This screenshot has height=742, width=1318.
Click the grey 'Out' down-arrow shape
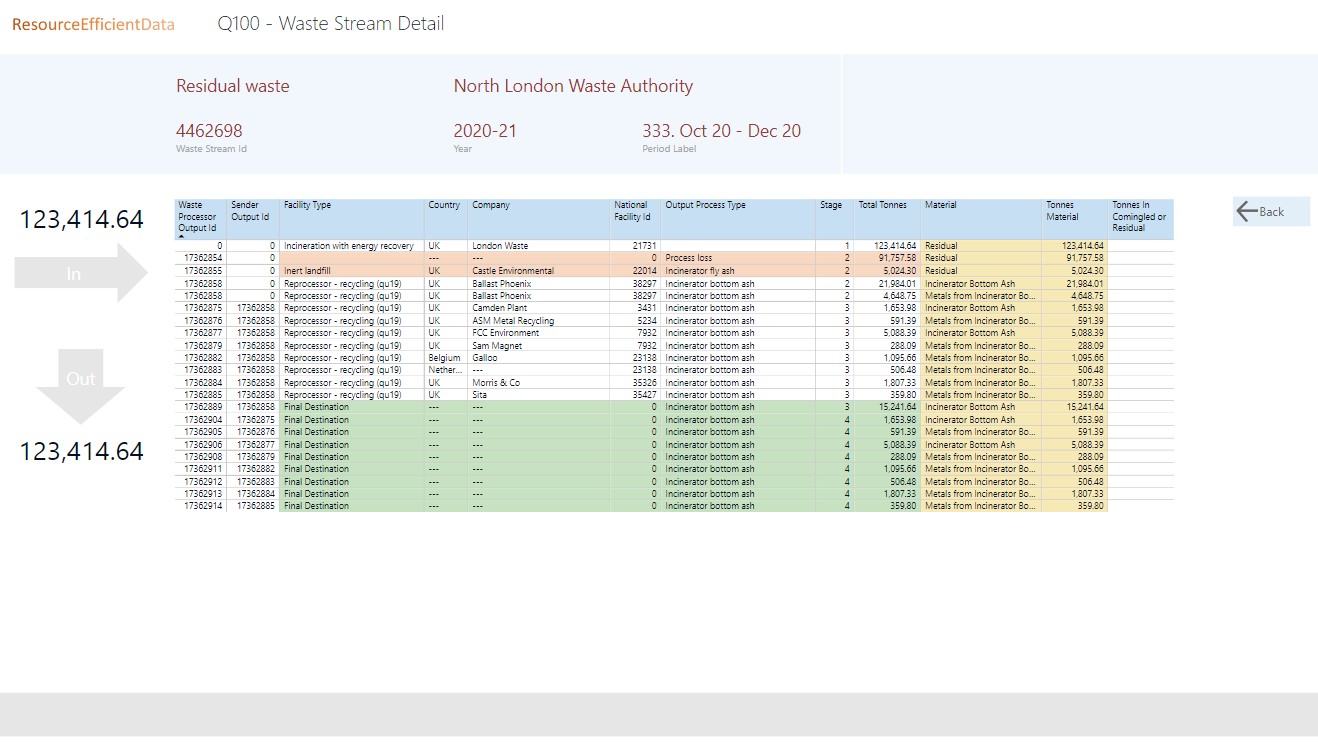80,383
